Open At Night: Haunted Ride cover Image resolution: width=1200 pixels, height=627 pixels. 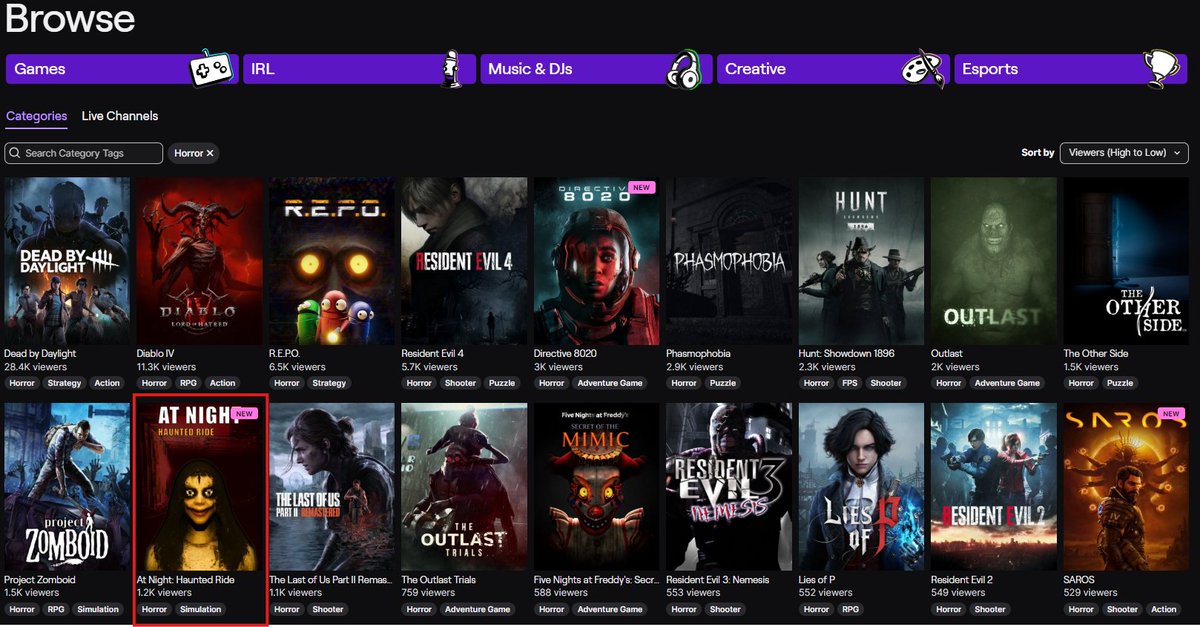tap(199, 487)
